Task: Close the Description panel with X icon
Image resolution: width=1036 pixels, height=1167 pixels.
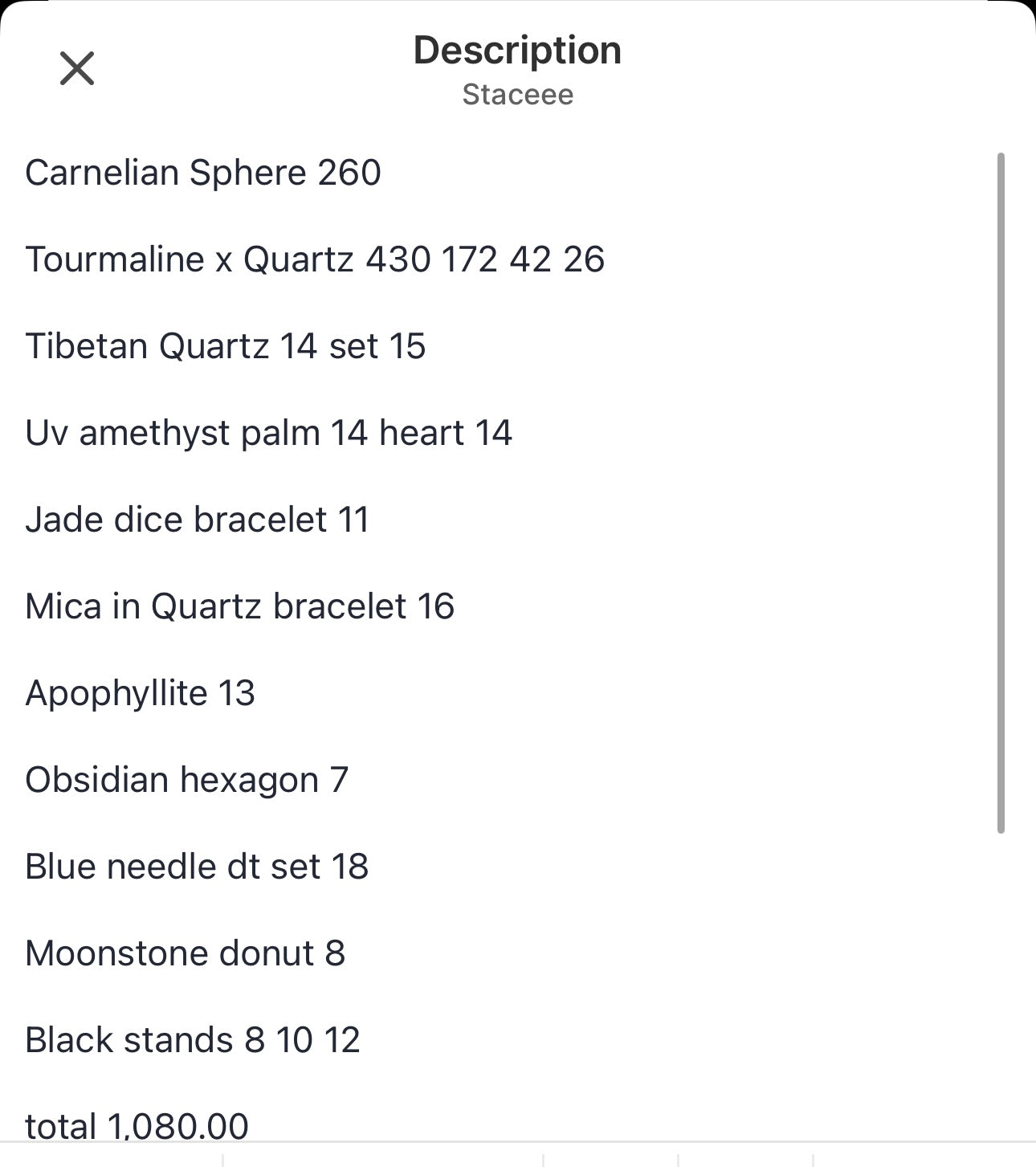Action: [x=77, y=68]
